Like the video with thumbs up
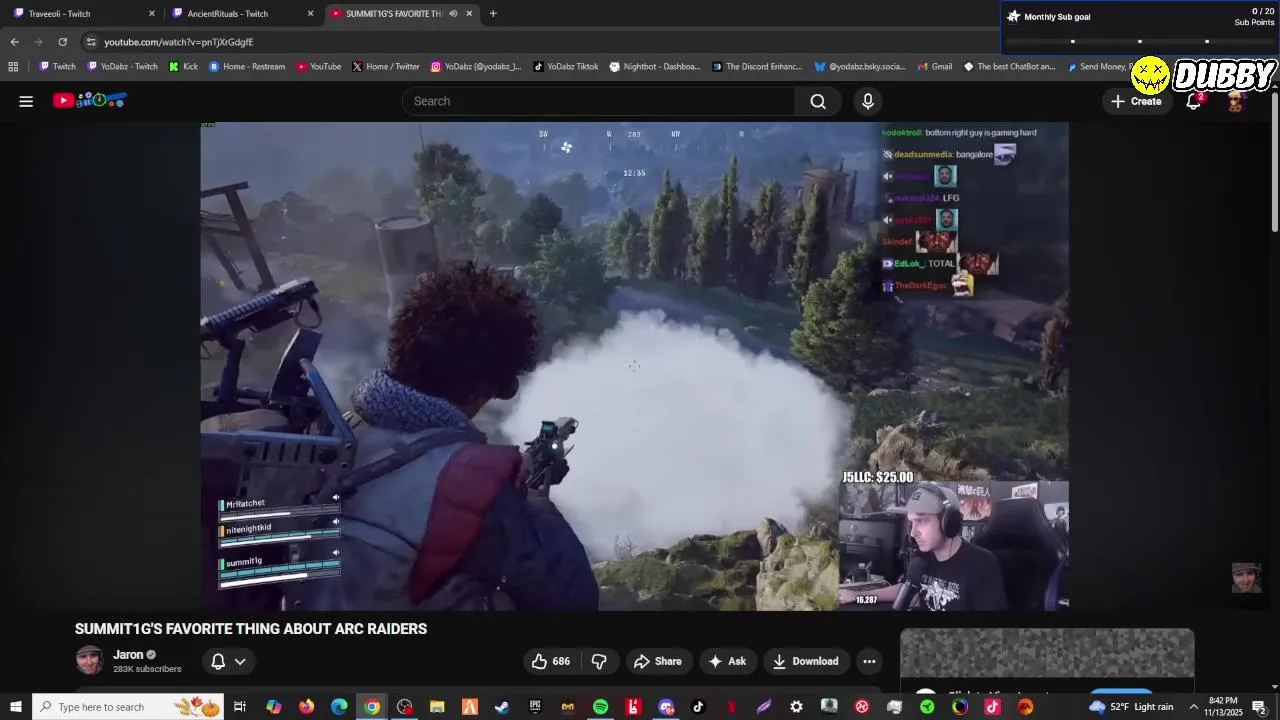The image size is (1280, 720). (551, 661)
